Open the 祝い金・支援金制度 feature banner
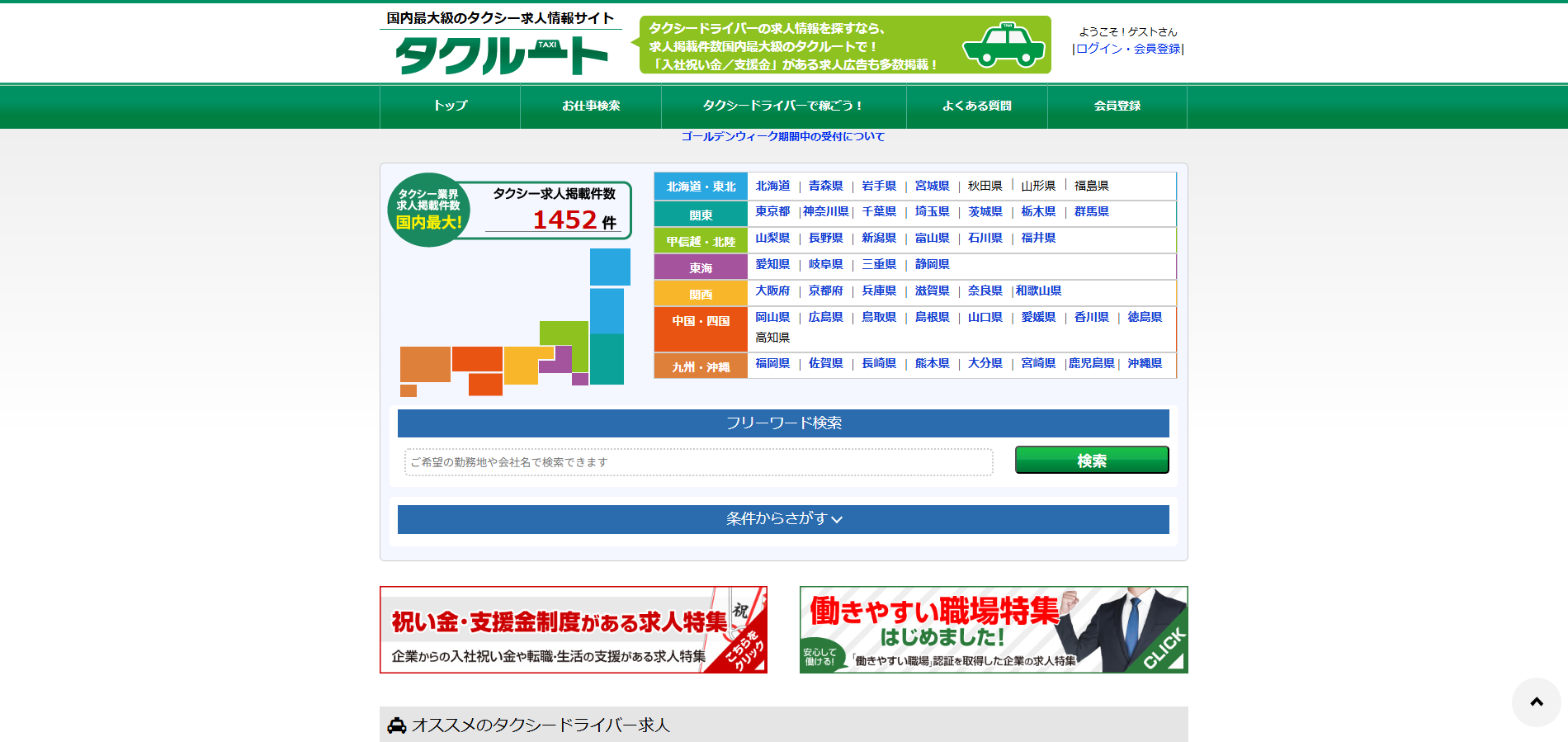 pyautogui.click(x=574, y=630)
